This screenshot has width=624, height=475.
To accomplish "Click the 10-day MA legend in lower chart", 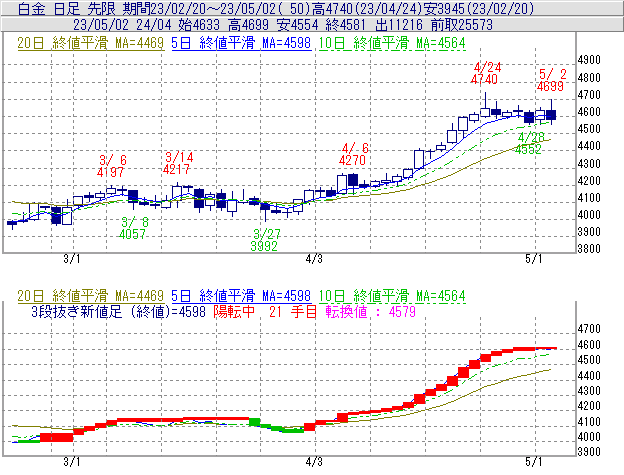I will point(392,296).
